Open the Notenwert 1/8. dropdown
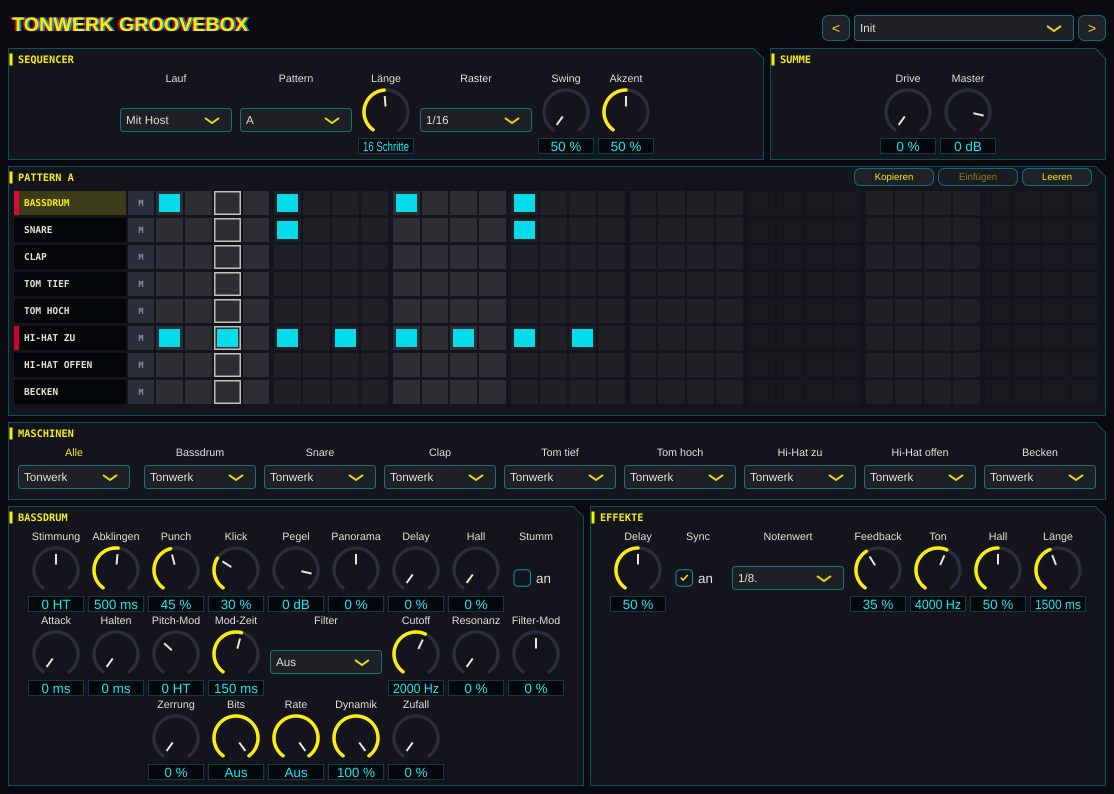The image size is (1114, 794). (x=788, y=578)
